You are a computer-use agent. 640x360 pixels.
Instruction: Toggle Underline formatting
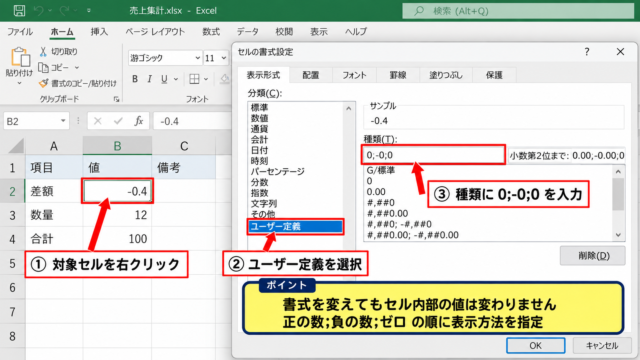[164, 79]
